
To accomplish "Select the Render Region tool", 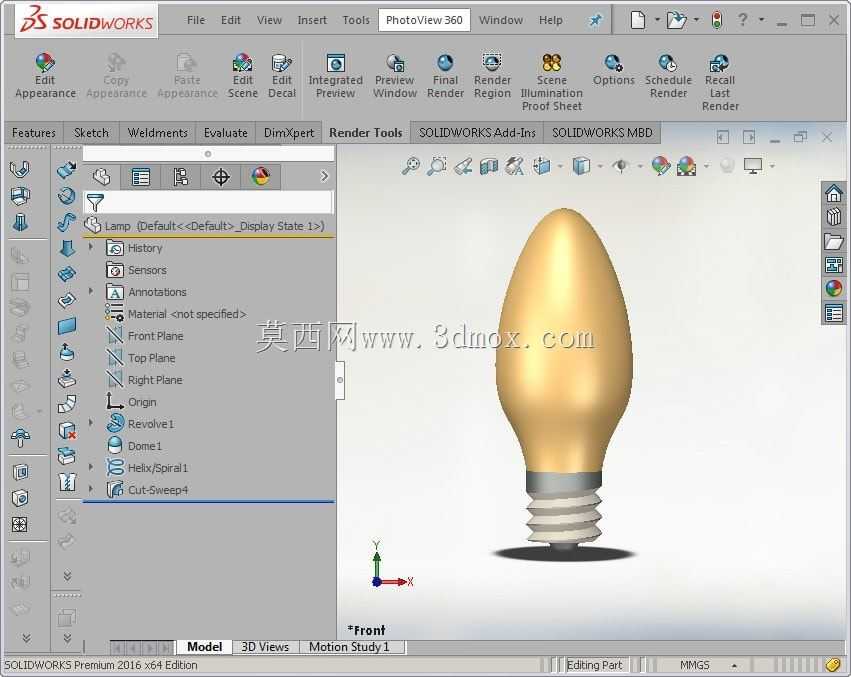I will coord(492,76).
